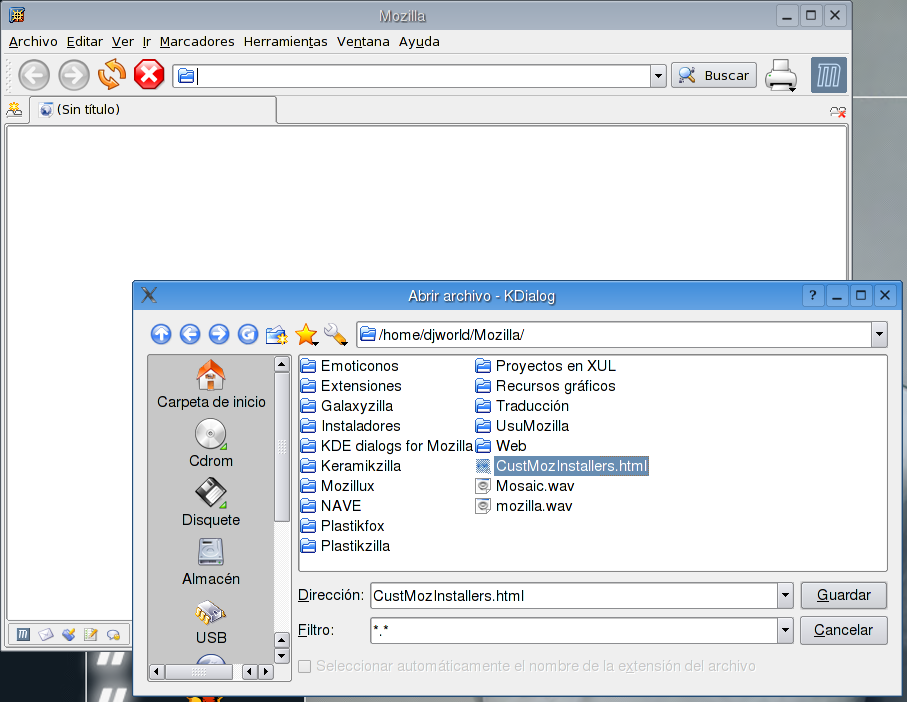Expand the Filtro combo box arrow
The image size is (907, 702).
tap(785, 630)
